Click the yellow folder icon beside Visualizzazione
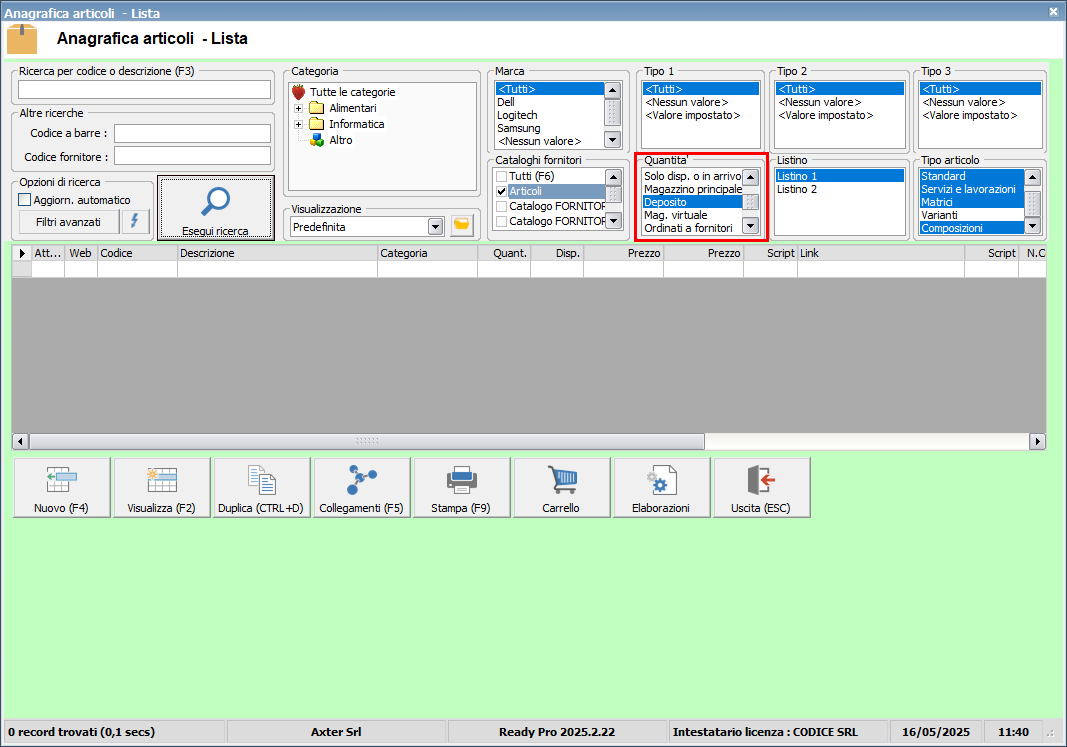 coord(462,225)
